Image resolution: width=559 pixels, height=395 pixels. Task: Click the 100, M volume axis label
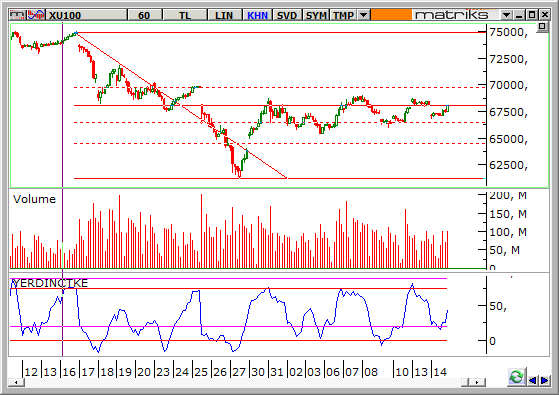click(x=508, y=232)
